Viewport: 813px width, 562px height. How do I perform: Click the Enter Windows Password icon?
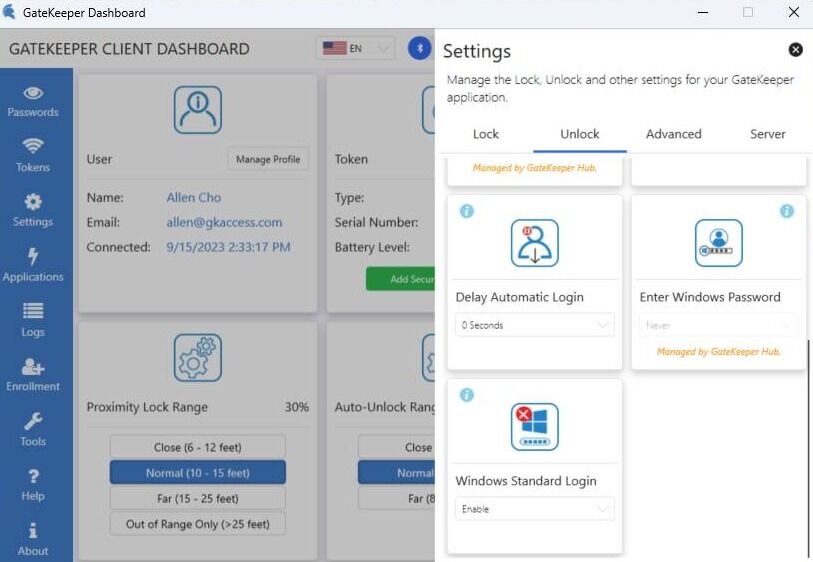click(719, 243)
